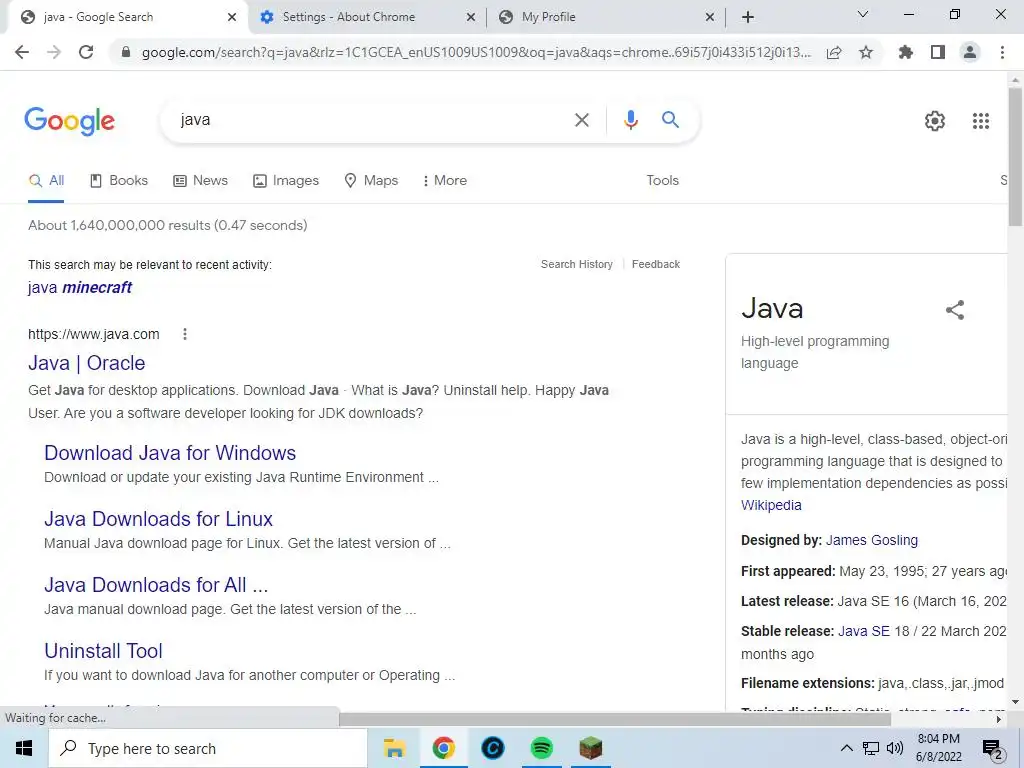Click the Google logo
The height and width of the screenshot is (768, 1024).
pyautogui.click(x=69, y=121)
